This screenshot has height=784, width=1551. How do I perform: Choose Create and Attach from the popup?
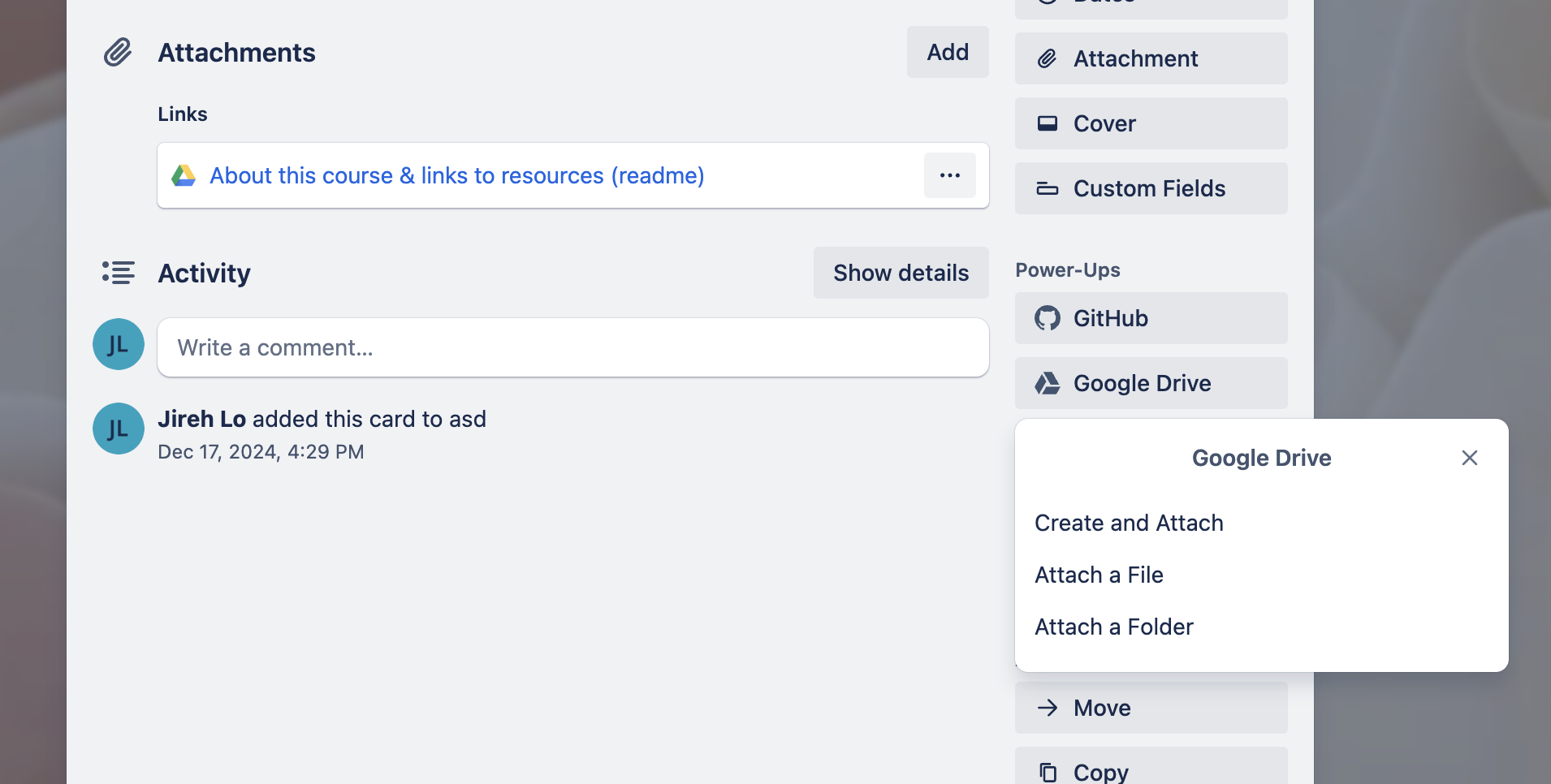pos(1129,523)
